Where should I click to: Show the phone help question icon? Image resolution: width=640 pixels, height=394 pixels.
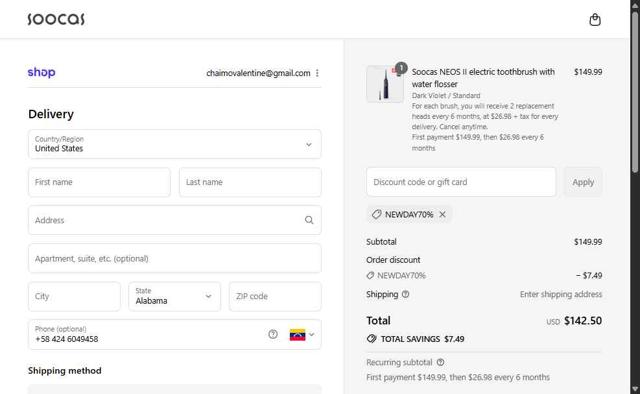click(273, 334)
